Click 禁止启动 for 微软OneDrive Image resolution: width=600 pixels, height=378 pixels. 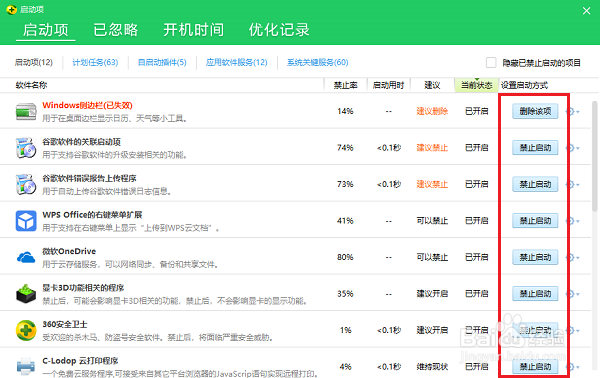tap(535, 257)
